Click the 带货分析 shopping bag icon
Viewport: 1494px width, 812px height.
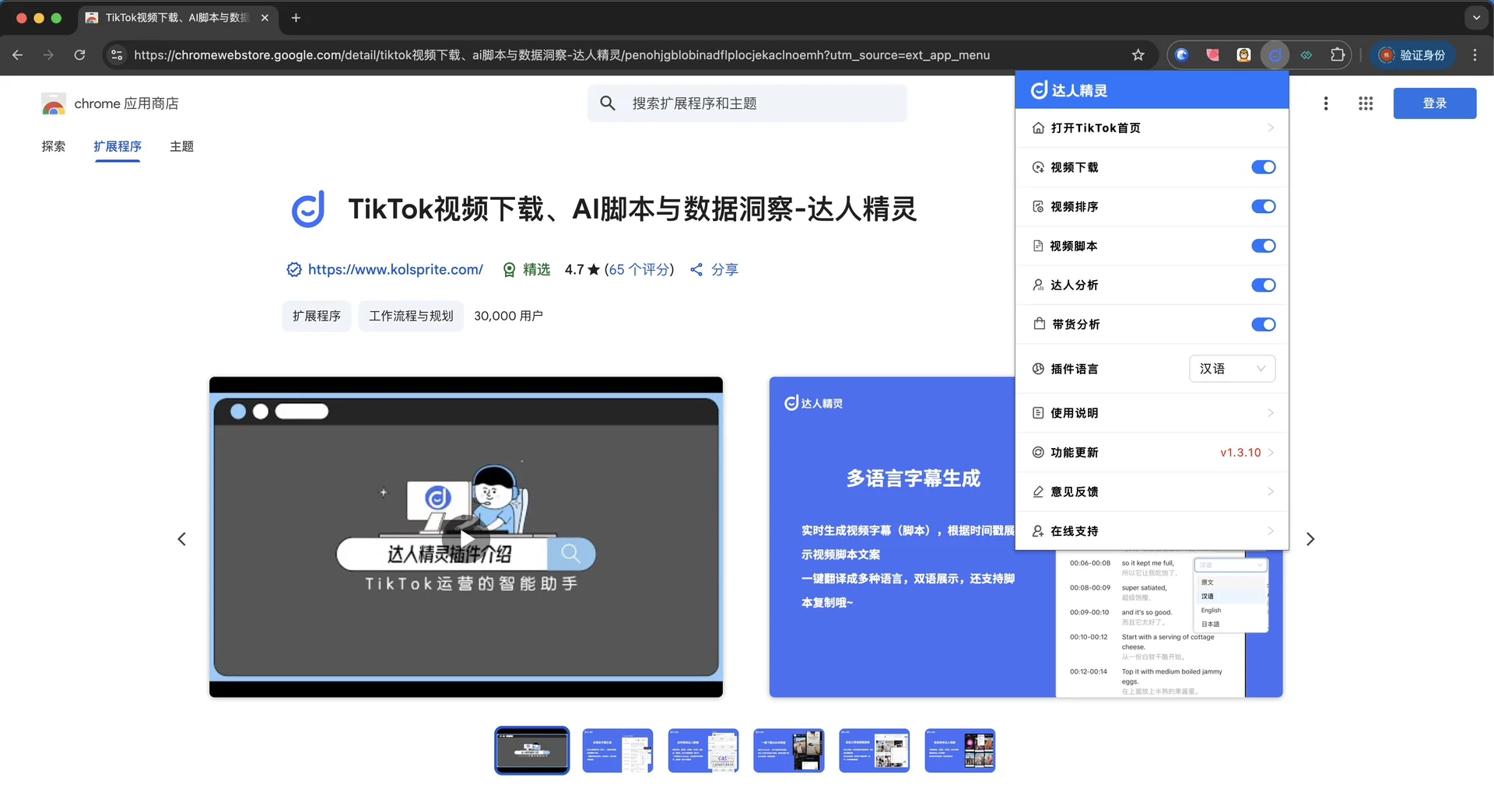[1038, 324]
